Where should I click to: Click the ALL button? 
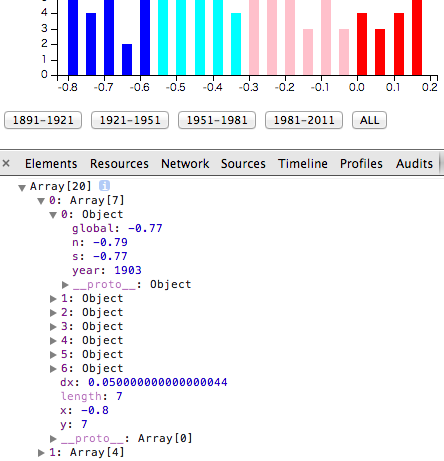coord(369,120)
